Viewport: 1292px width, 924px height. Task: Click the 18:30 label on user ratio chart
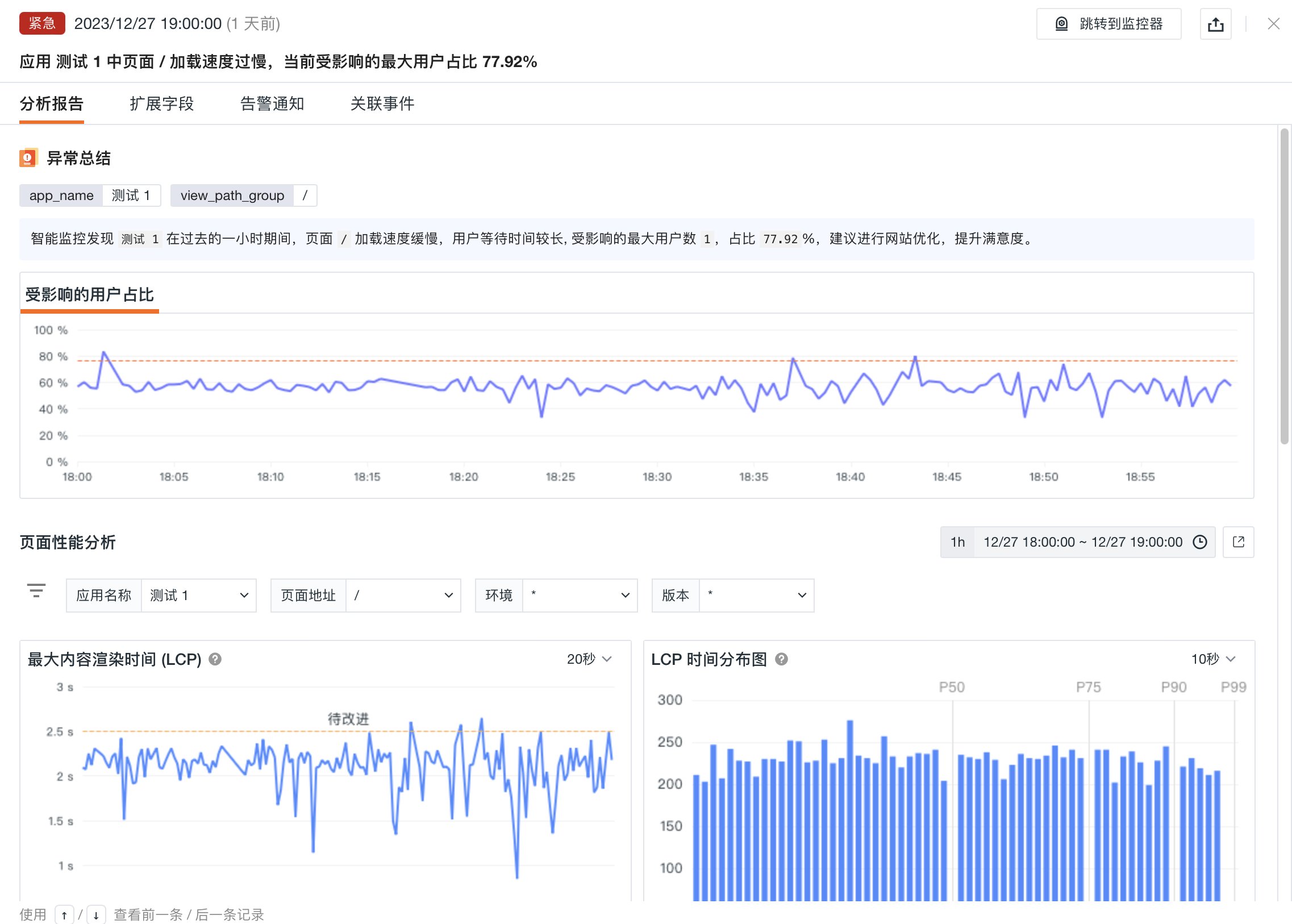[x=657, y=477]
